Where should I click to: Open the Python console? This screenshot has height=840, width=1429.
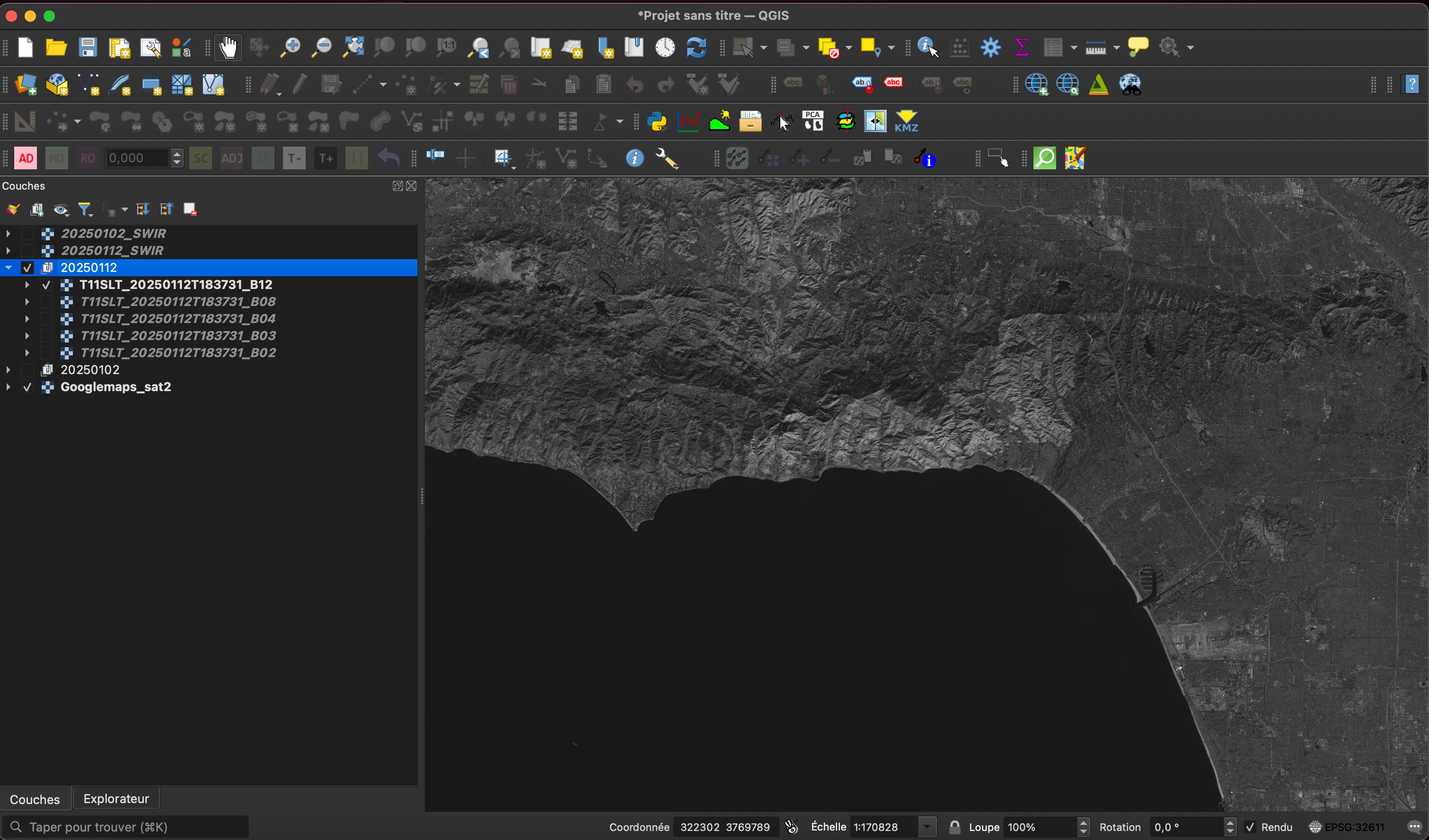[x=657, y=121]
